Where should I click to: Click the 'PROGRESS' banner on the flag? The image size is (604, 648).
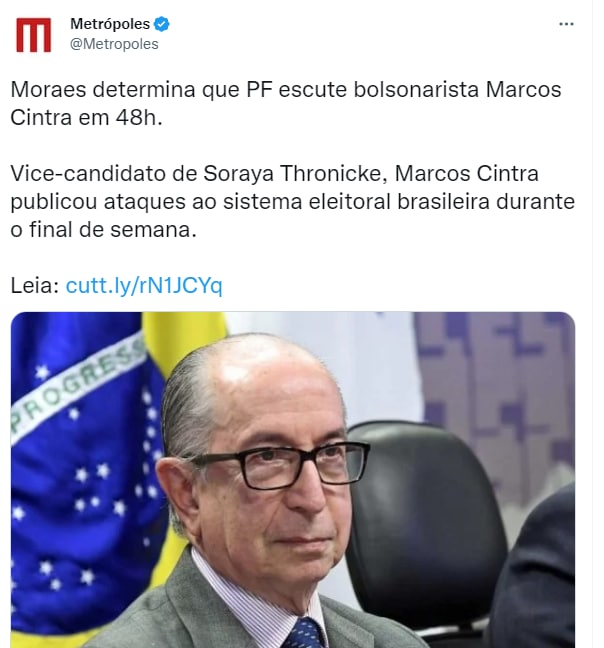click(77, 388)
